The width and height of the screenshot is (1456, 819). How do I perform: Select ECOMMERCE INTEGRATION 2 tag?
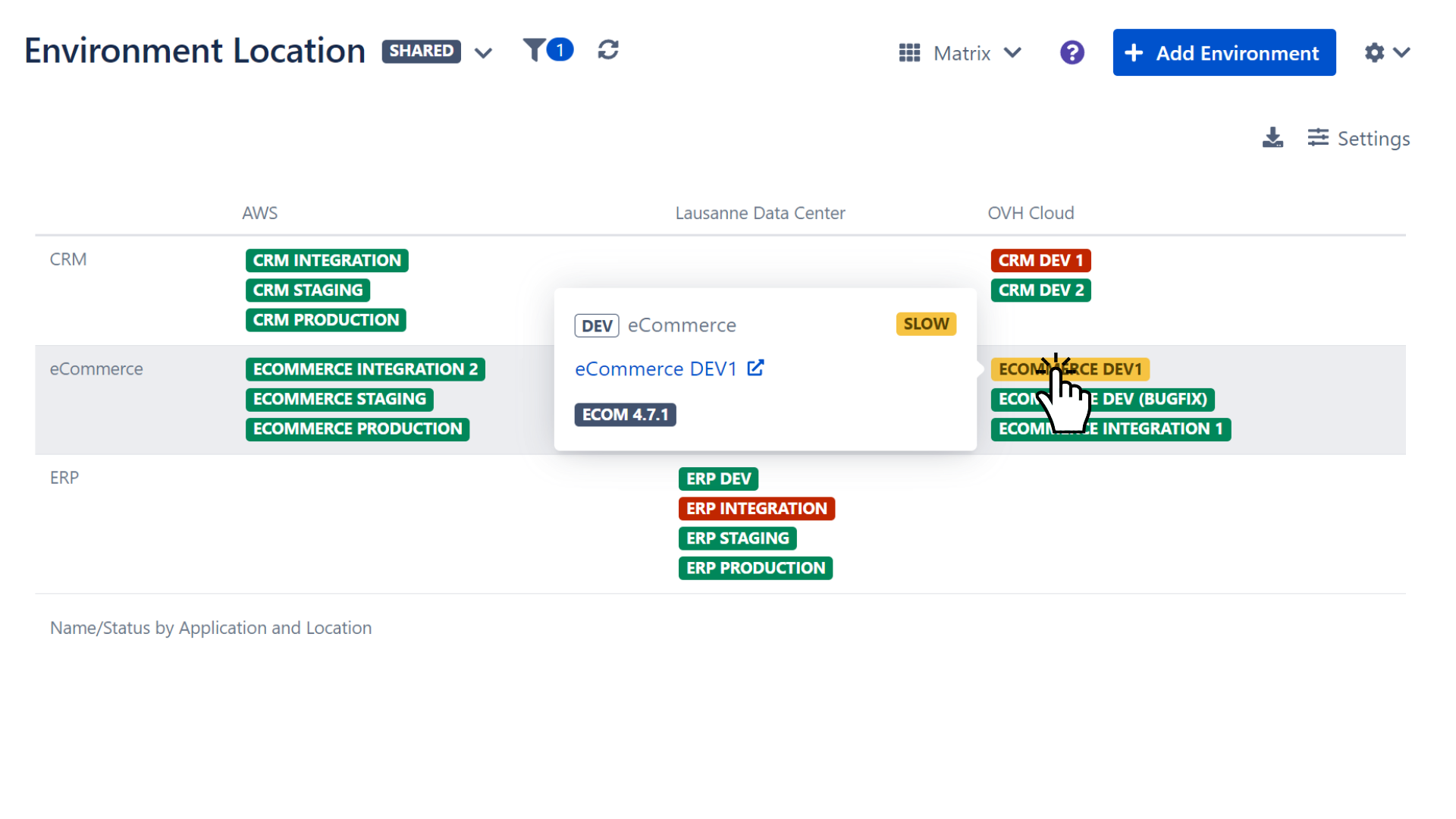366,369
